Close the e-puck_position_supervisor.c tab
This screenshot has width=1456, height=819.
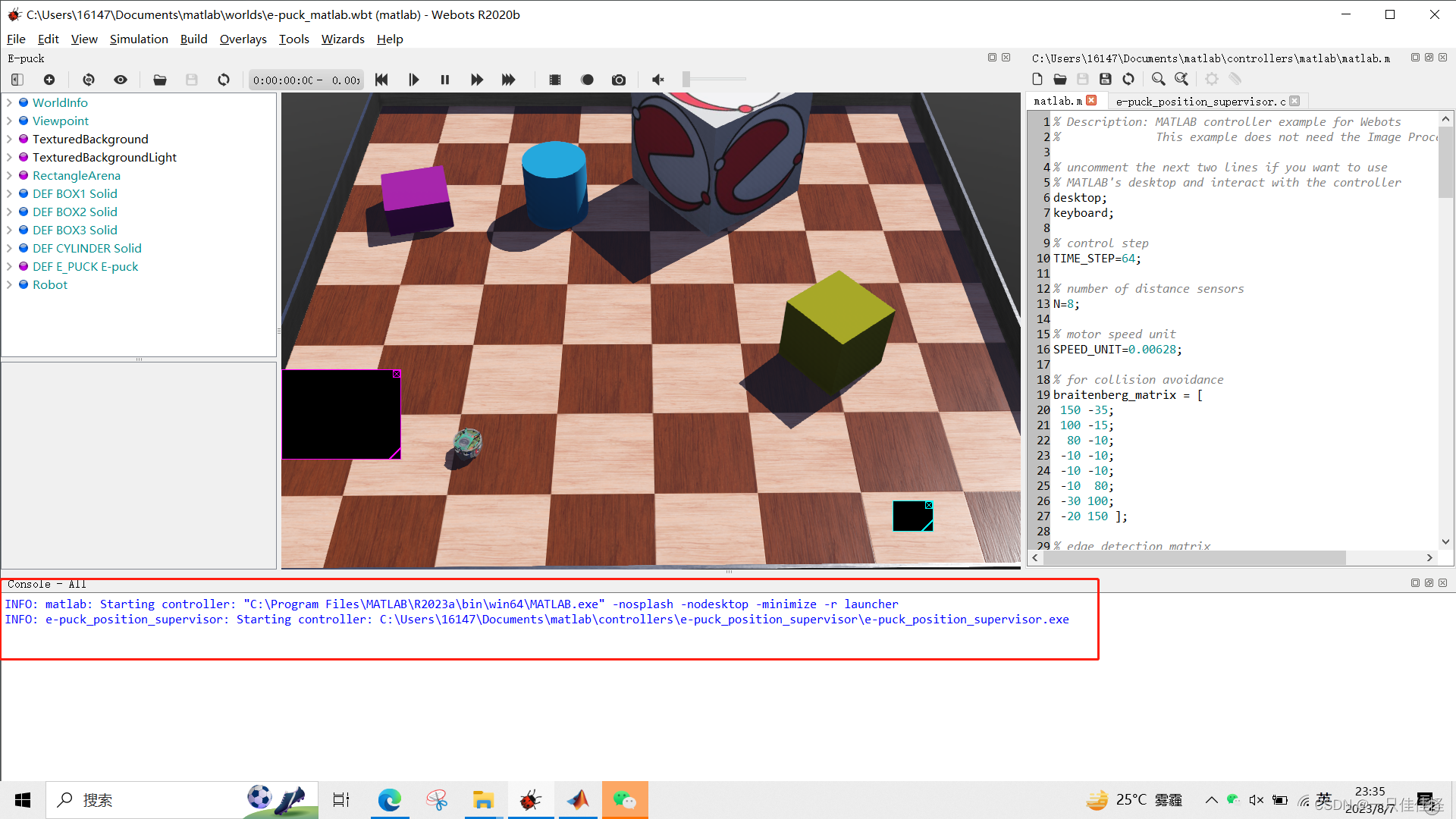tap(1294, 101)
